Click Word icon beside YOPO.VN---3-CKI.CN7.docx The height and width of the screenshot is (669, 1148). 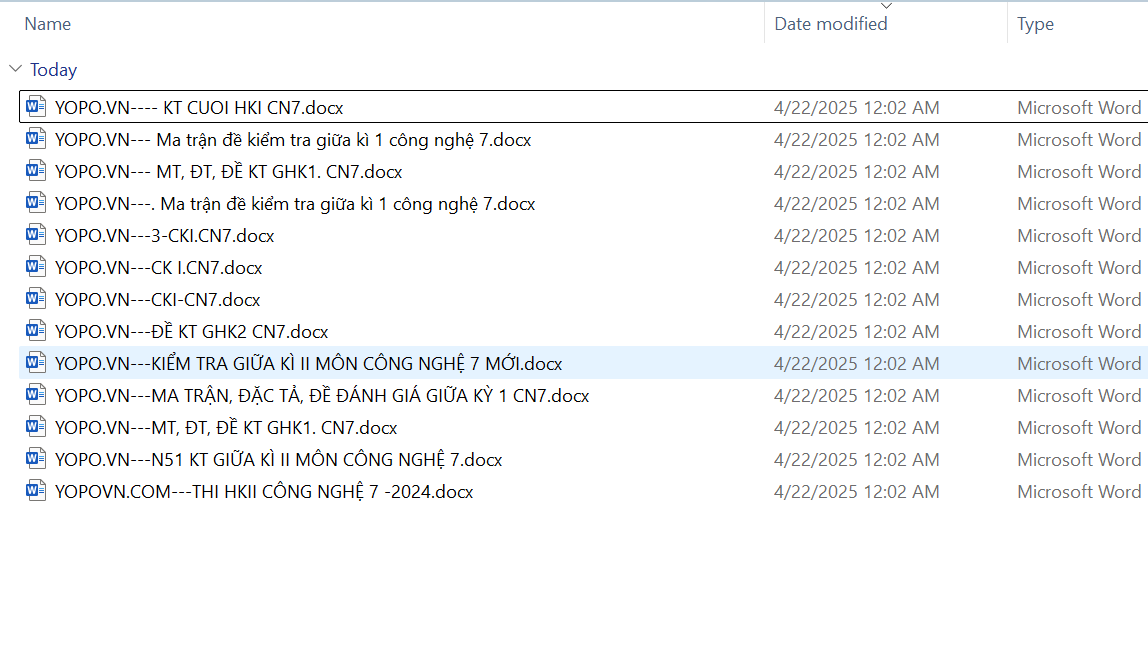[x=36, y=235]
